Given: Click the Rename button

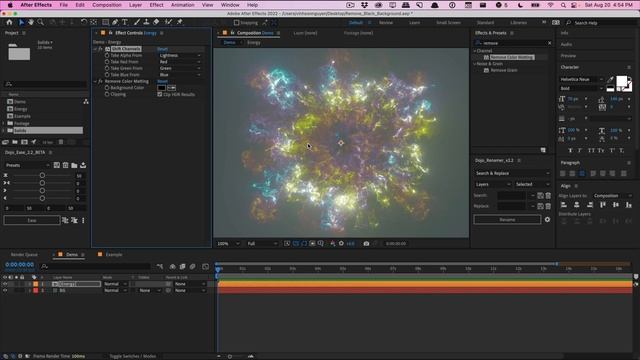Looking at the screenshot, I should click(x=507, y=220).
